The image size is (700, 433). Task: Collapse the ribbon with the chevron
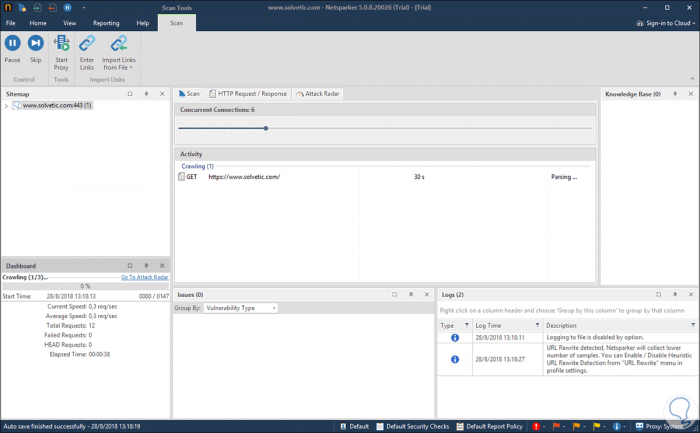coord(692,79)
